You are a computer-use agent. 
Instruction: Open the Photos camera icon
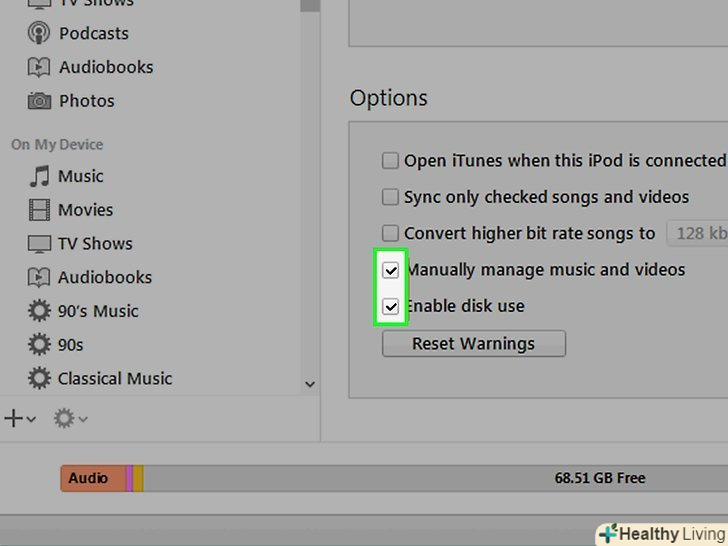coord(39,101)
